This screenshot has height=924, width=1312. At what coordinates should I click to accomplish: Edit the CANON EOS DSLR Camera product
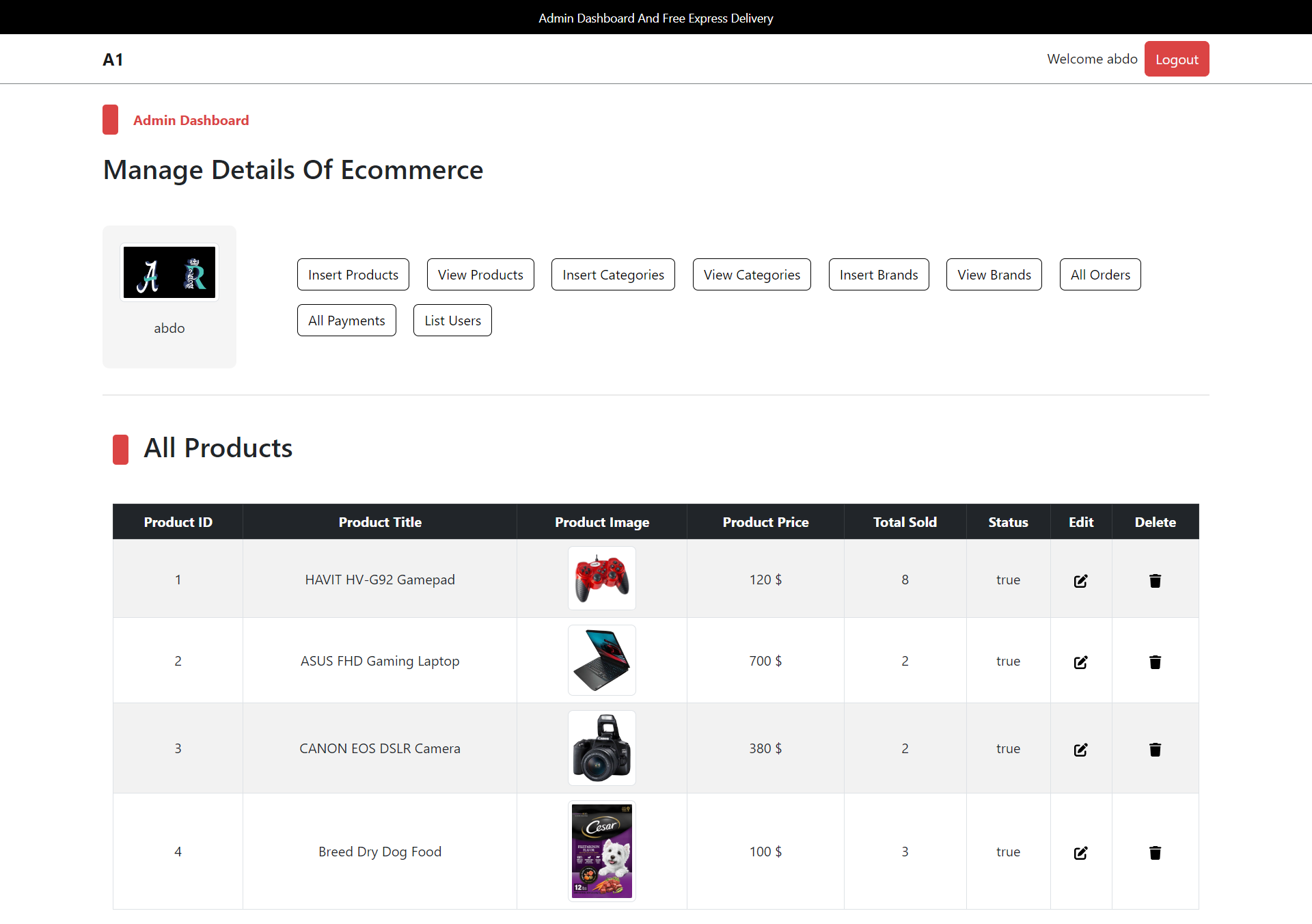(x=1080, y=750)
